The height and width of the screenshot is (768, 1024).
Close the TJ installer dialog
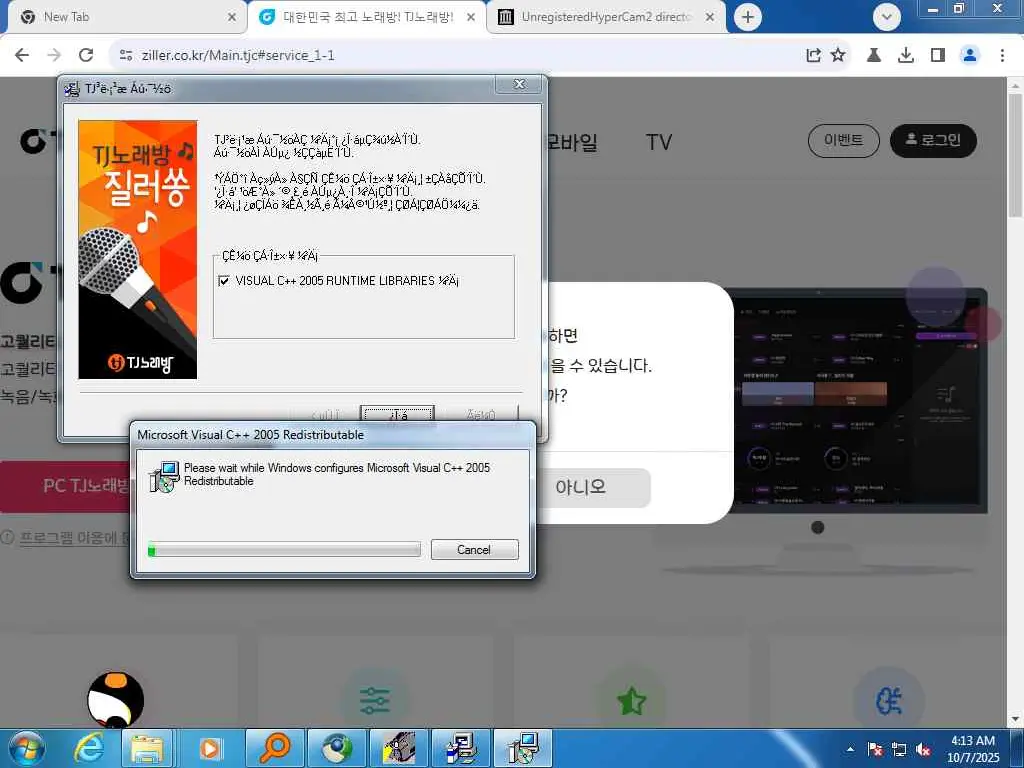[x=519, y=84]
